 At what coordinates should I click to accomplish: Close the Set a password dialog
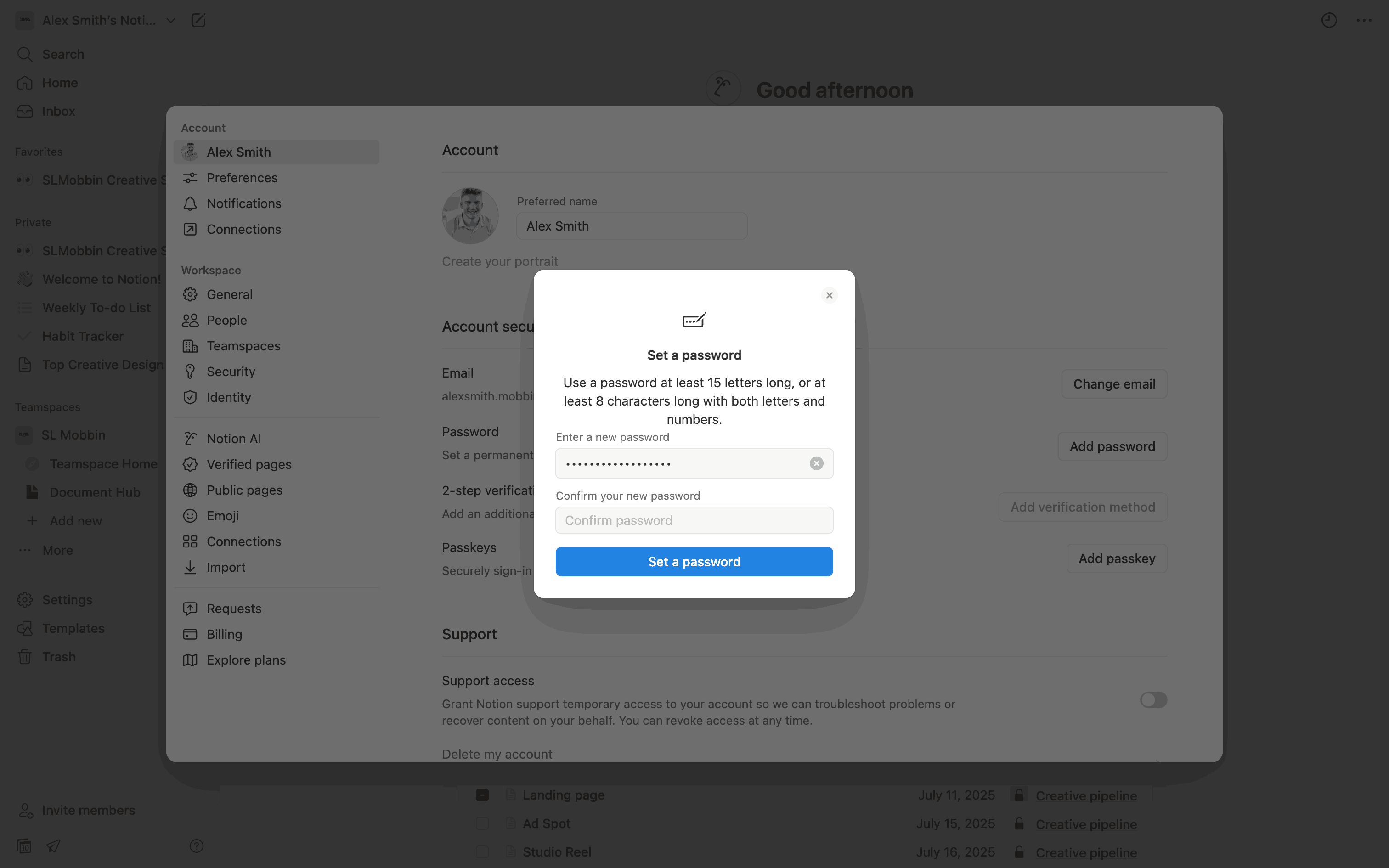[x=829, y=295]
